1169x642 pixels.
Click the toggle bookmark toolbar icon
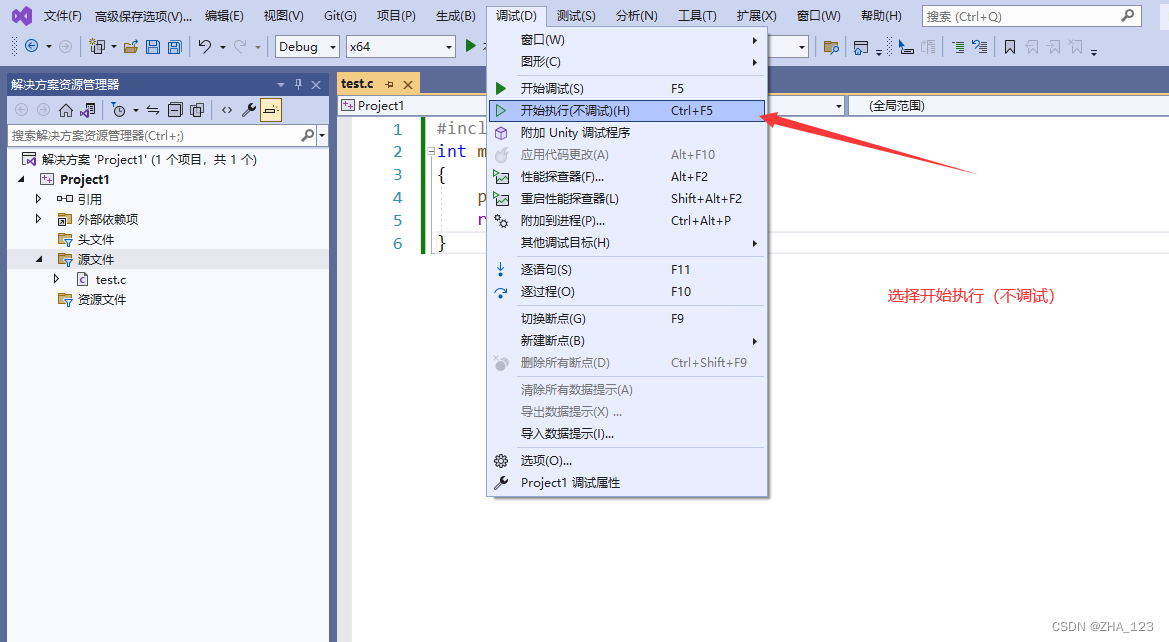pos(1009,47)
